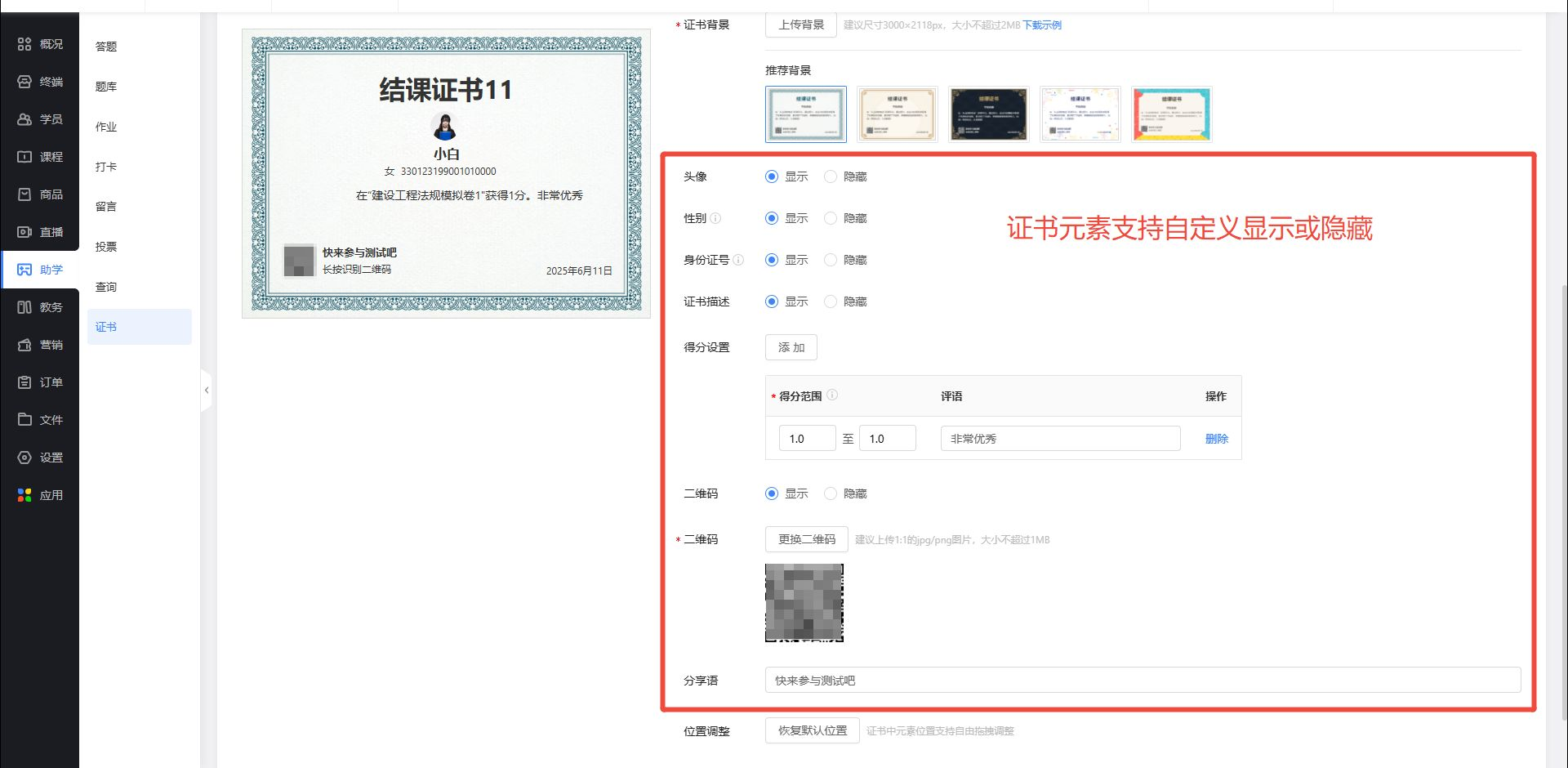Image resolution: width=1568 pixels, height=768 pixels.
Task: Select the 直播 live broadcast icon
Action: [x=24, y=232]
